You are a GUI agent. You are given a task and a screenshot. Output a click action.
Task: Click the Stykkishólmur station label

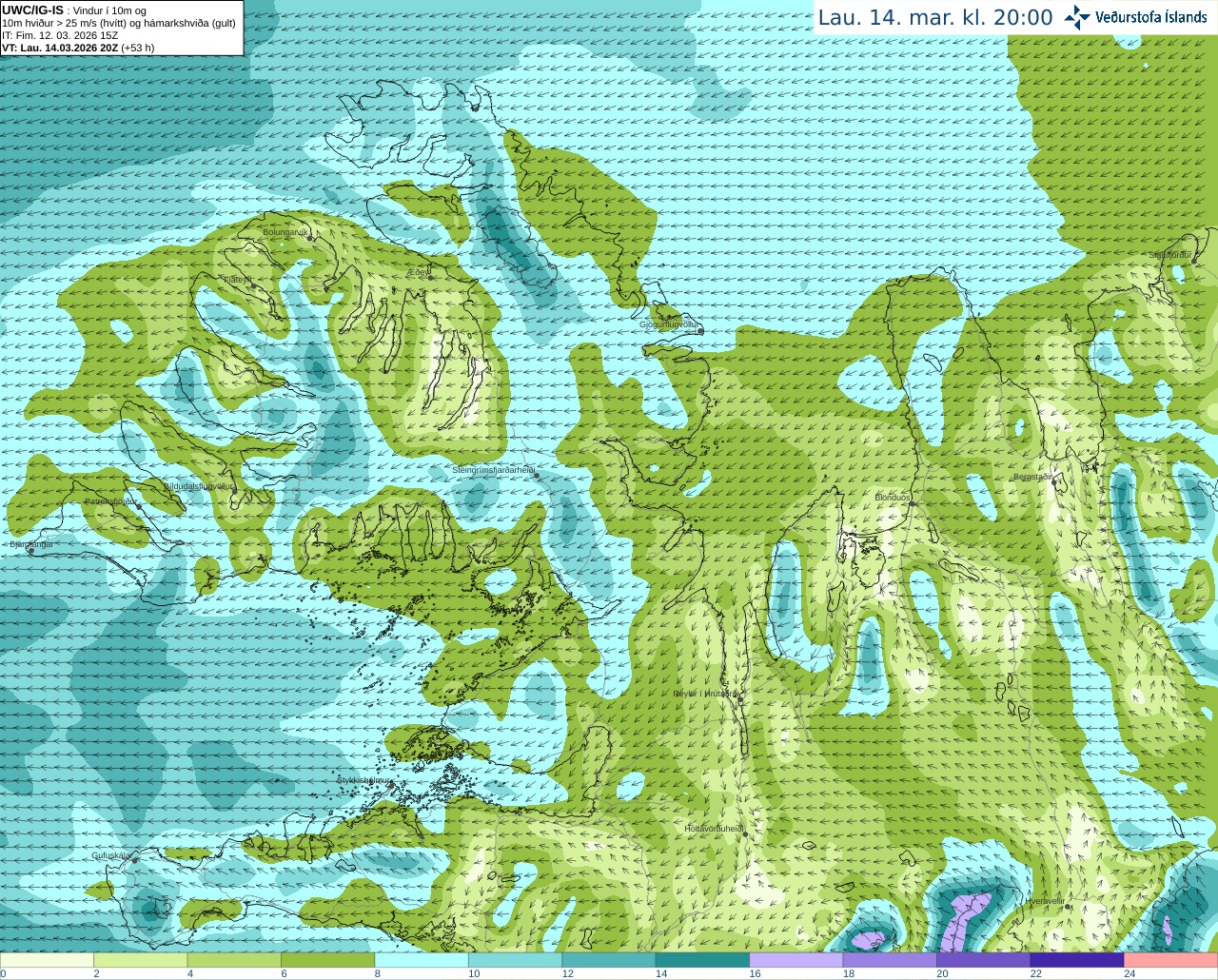[364, 780]
